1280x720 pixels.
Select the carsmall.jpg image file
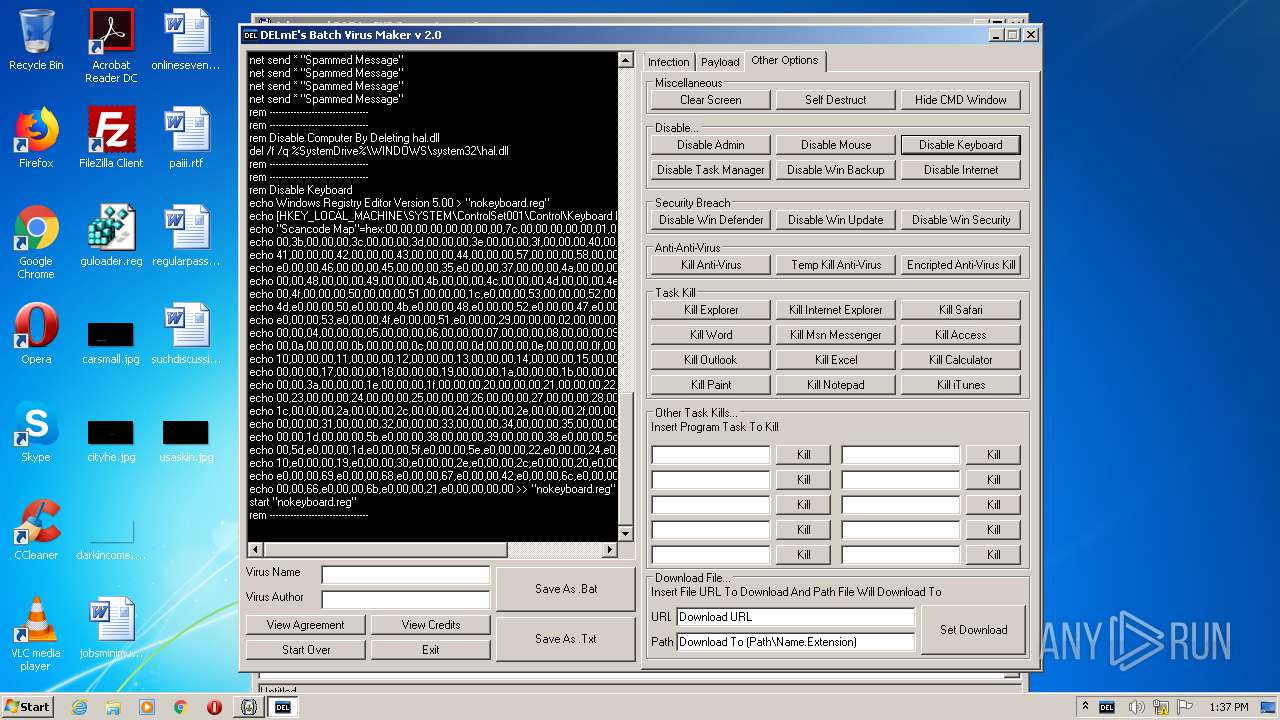pyautogui.click(x=111, y=342)
